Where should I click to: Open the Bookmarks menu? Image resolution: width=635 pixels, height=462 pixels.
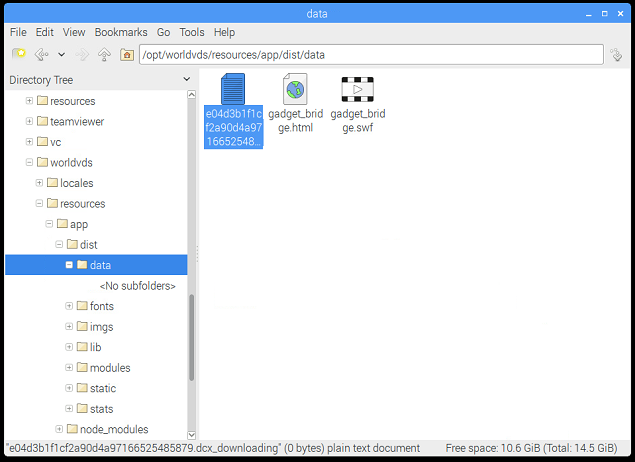coord(121,32)
